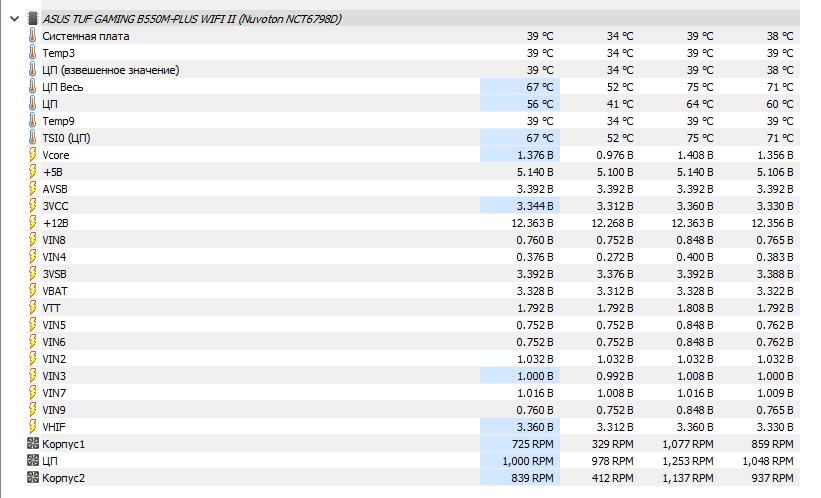The width and height of the screenshot is (821, 498).
Task: Click the lightning icon beside VBAT
Action: [x=32, y=291]
